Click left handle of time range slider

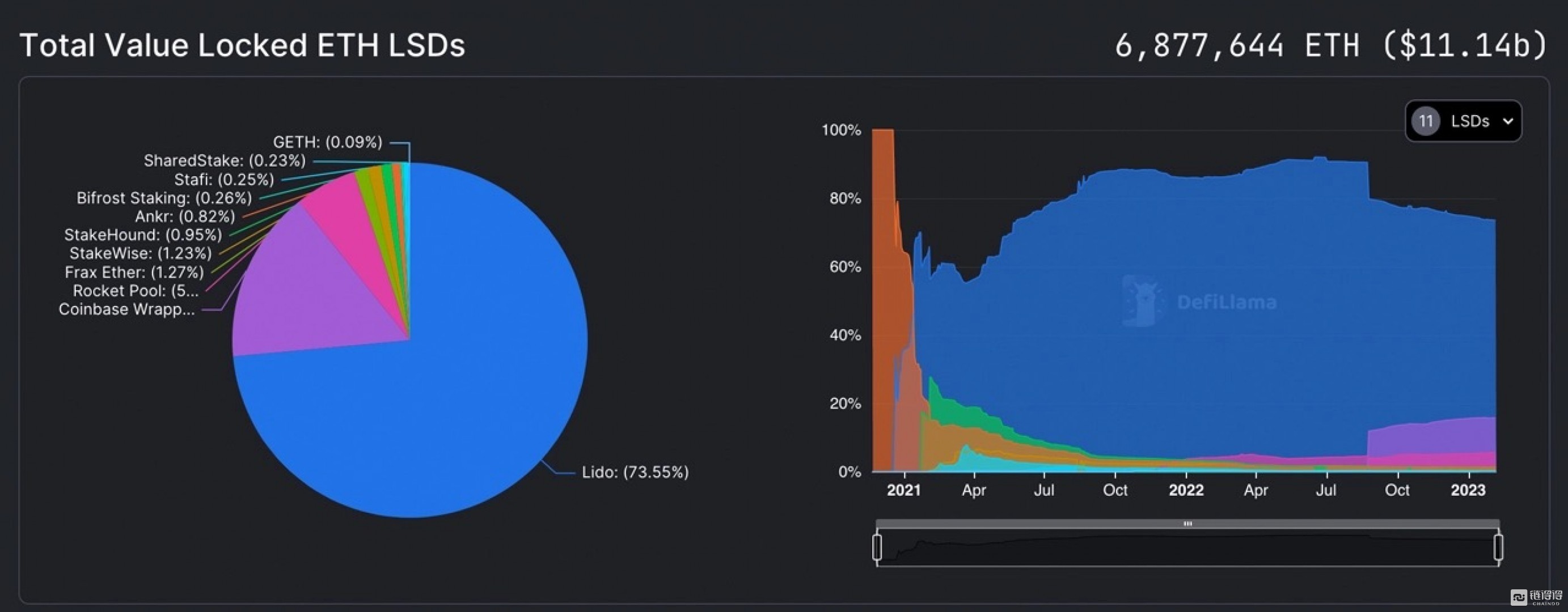click(877, 546)
